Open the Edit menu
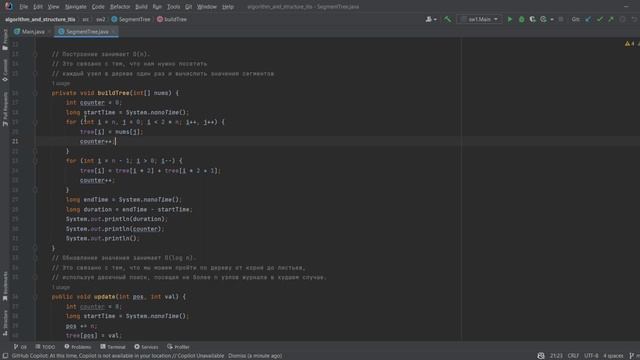This screenshot has width=640, height=360. [x=38, y=7]
